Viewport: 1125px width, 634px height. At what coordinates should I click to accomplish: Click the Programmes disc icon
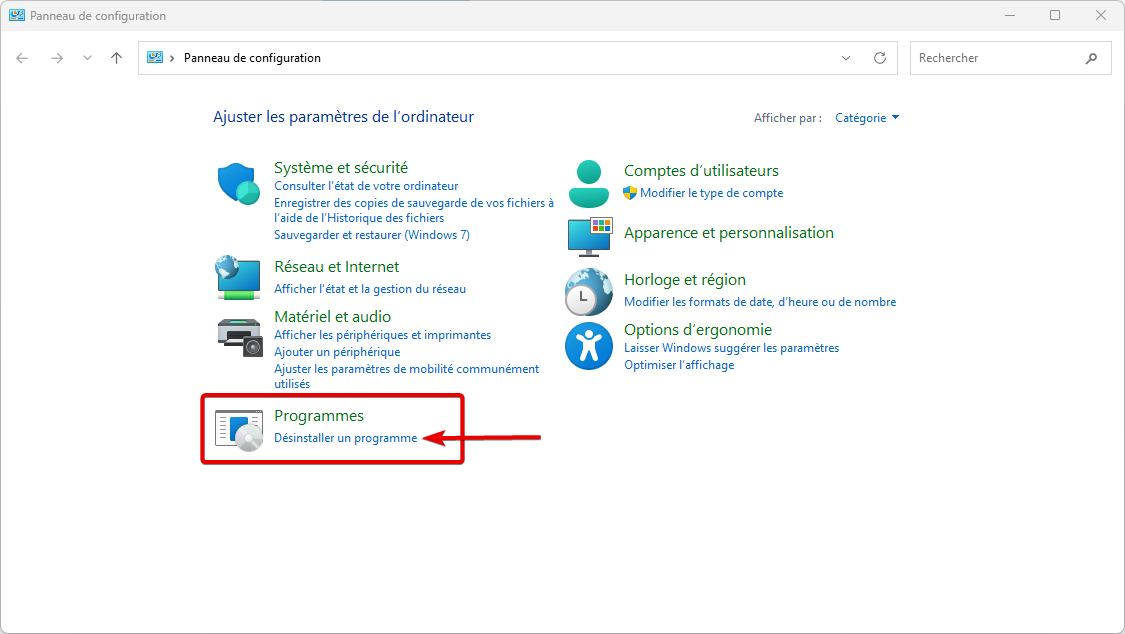coord(239,430)
